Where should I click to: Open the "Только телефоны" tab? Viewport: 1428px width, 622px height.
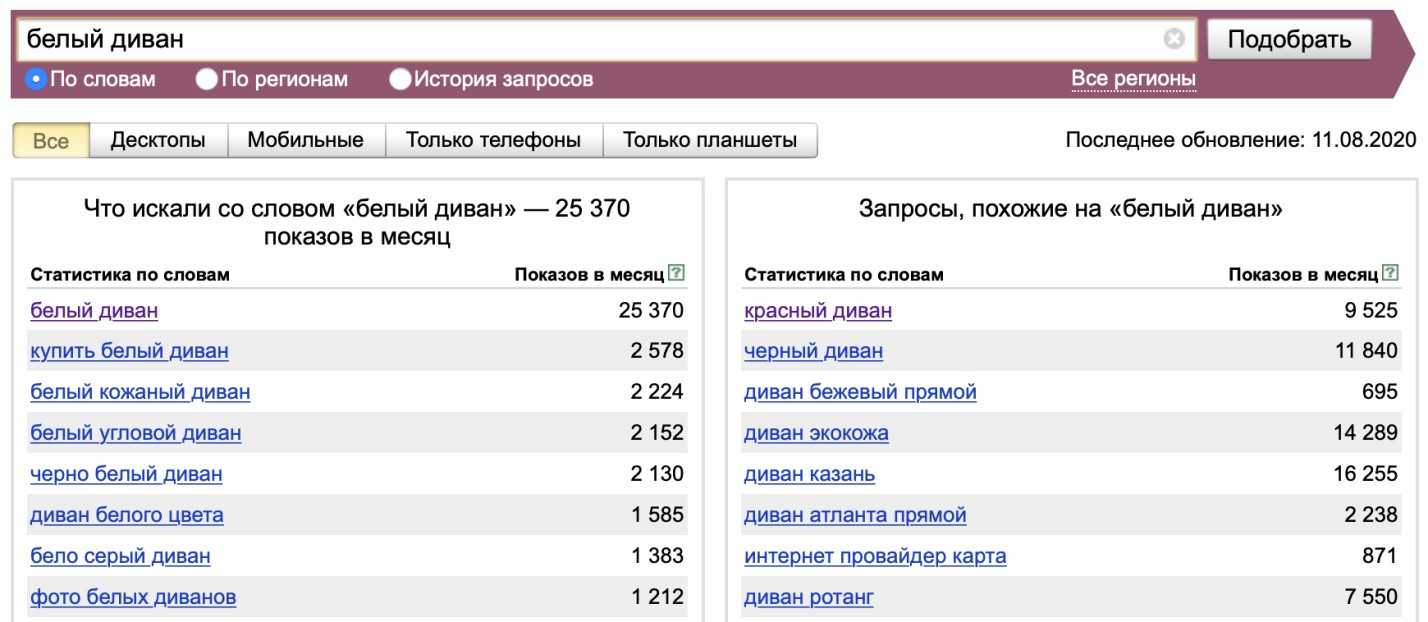(x=493, y=141)
